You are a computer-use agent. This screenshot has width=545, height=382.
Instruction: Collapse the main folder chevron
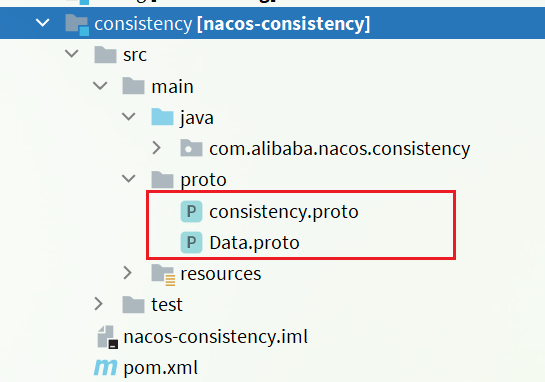pyautogui.click(x=100, y=86)
